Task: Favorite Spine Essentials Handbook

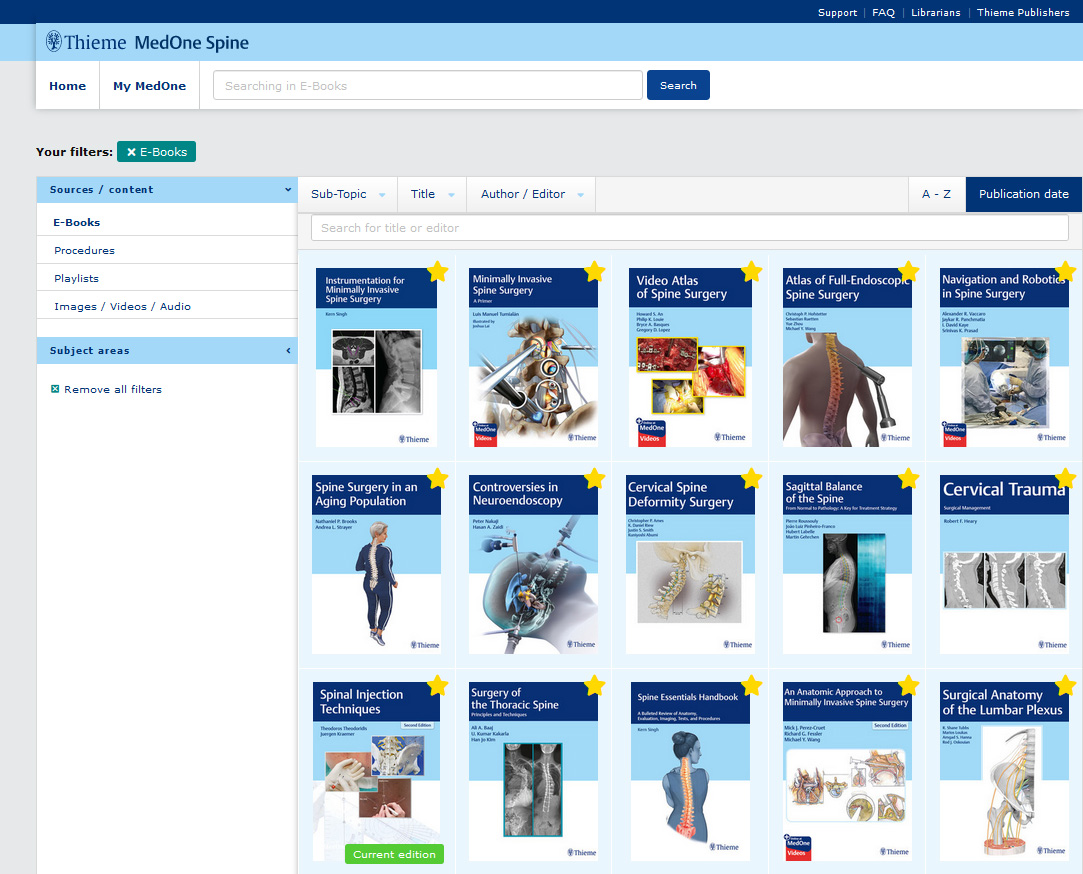Action: click(x=751, y=685)
